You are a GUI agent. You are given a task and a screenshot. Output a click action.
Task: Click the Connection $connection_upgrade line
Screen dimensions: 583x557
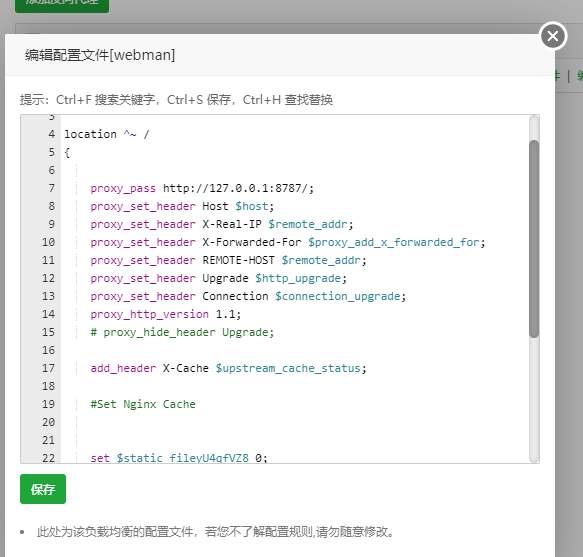[248, 296]
